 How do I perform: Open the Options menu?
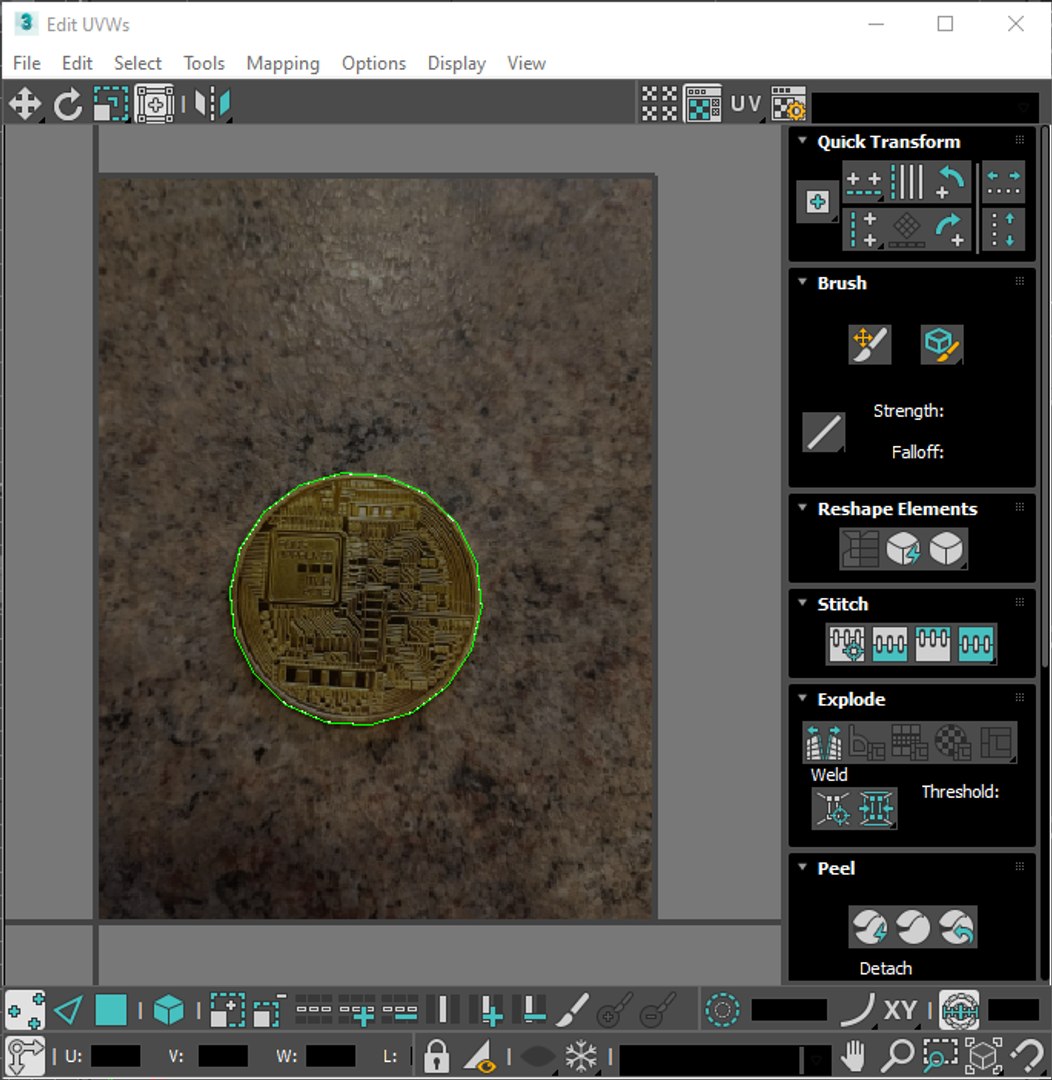tap(374, 63)
